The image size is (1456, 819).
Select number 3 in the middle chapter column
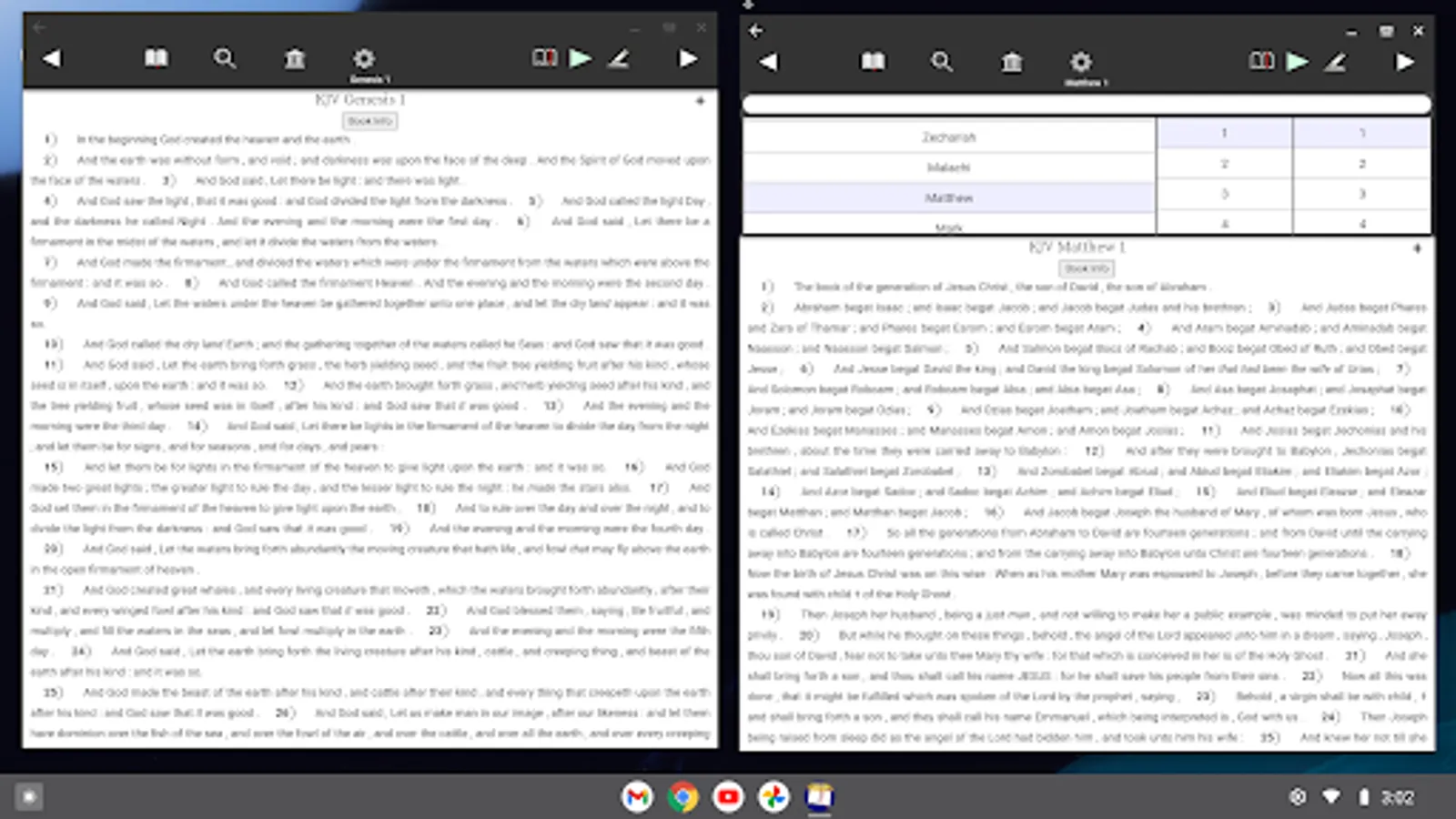[1224, 194]
